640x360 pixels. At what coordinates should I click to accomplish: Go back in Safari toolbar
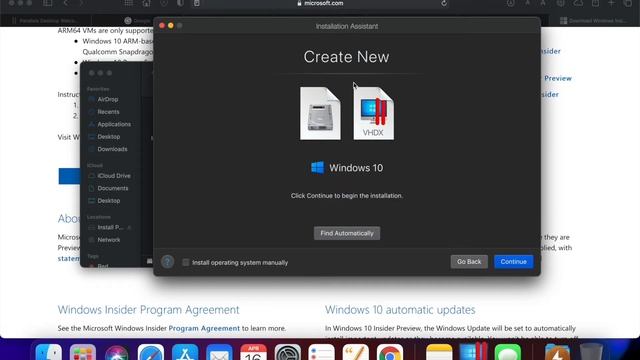[65, 3]
